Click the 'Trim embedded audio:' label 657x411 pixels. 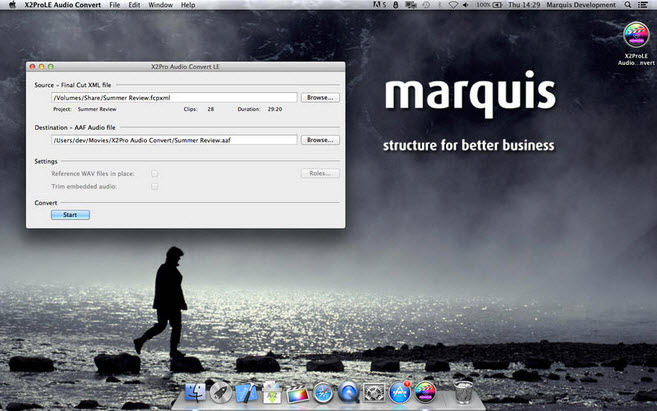[x=84, y=186]
